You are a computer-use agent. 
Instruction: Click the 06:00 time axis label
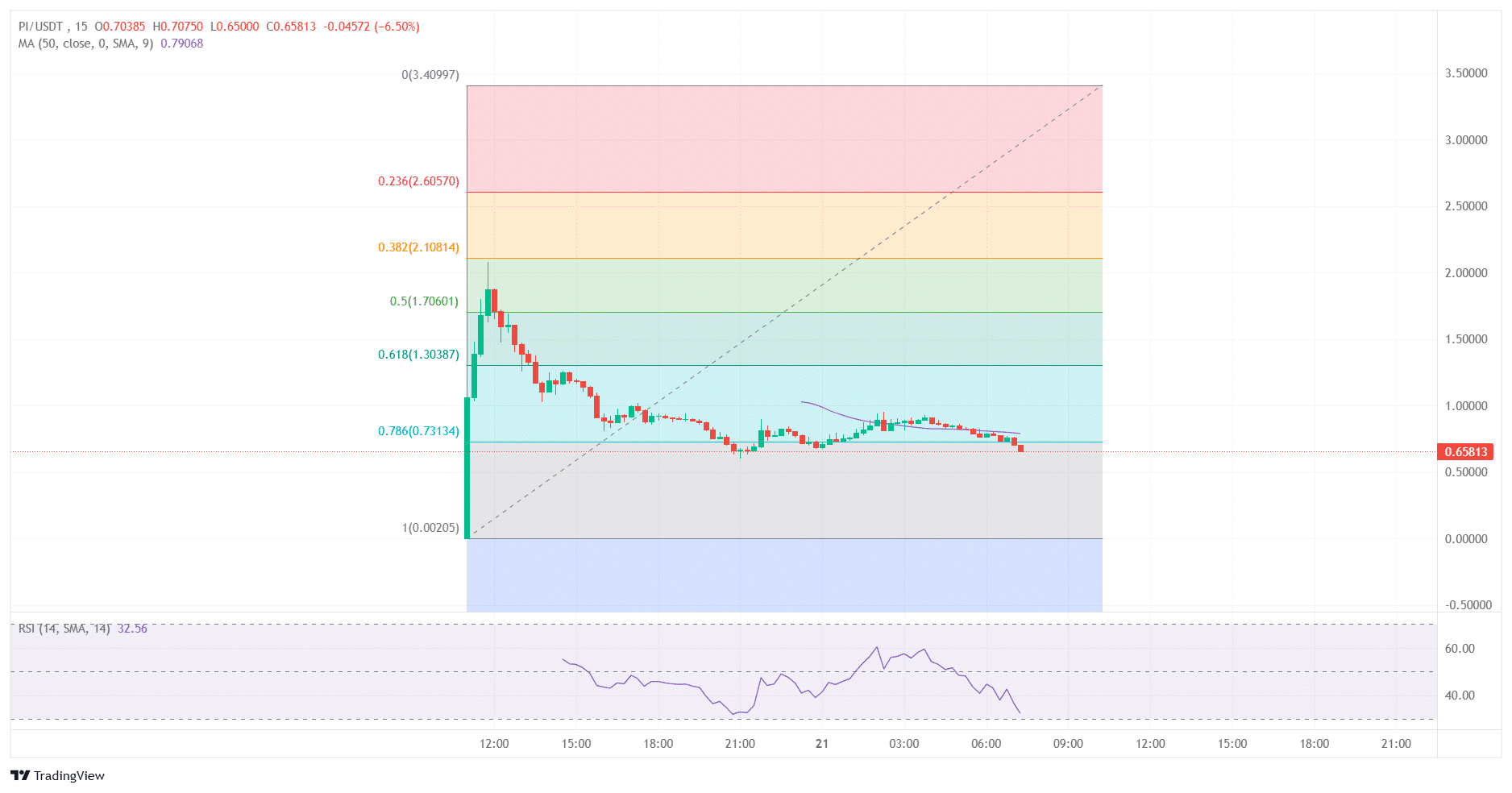(x=987, y=744)
